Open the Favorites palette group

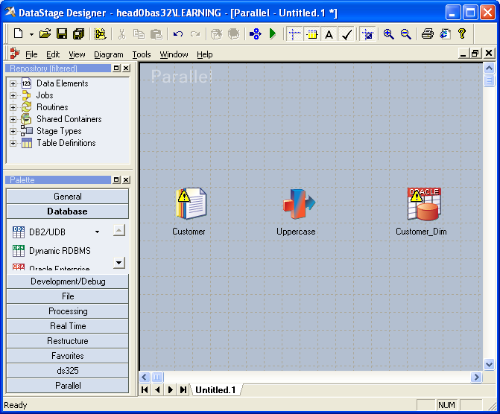(x=67, y=356)
